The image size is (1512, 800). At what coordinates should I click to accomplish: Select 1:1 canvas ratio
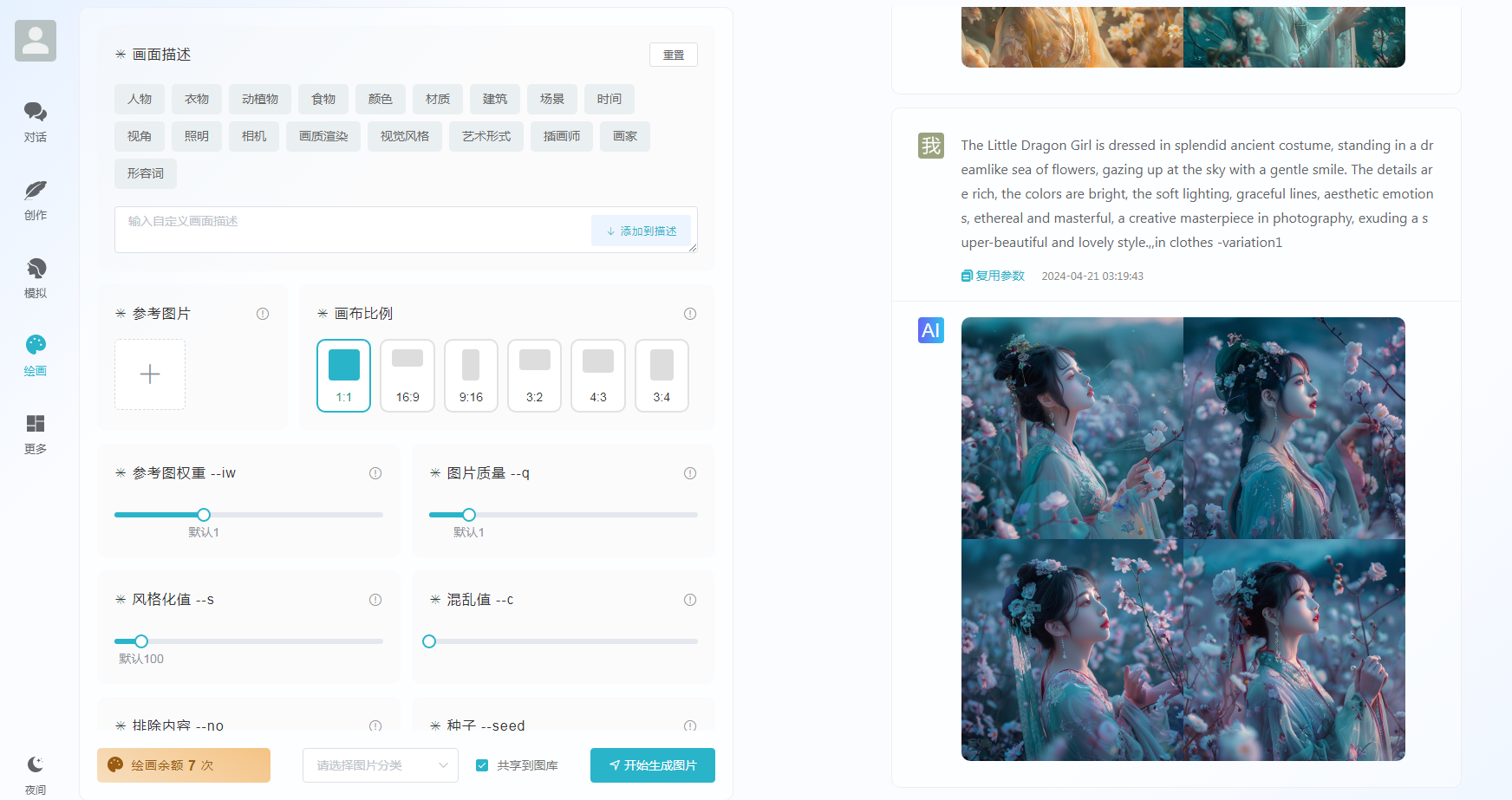click(344, 375)
